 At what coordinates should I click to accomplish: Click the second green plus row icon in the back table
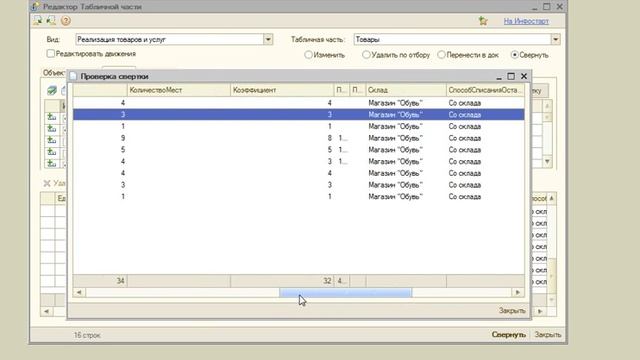coord(51,129)
